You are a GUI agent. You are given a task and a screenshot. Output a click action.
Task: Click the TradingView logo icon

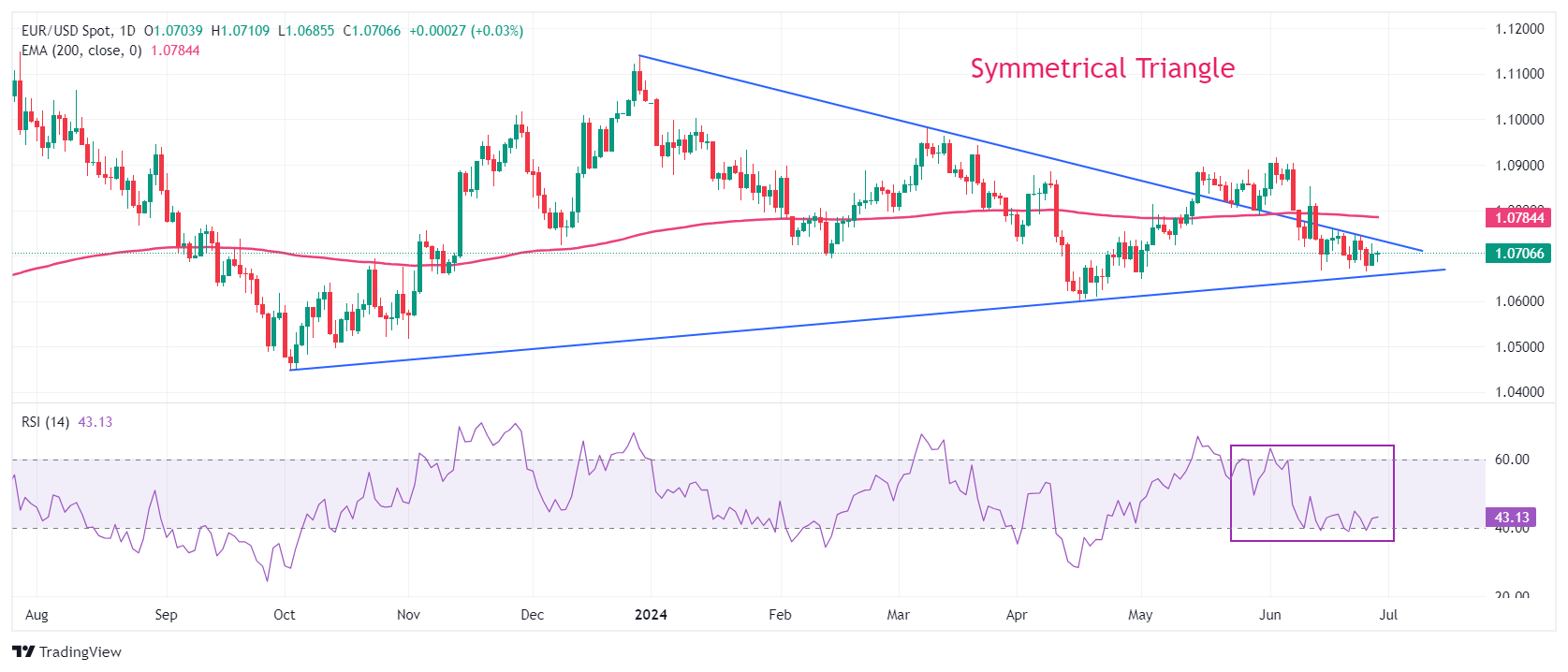23,651
